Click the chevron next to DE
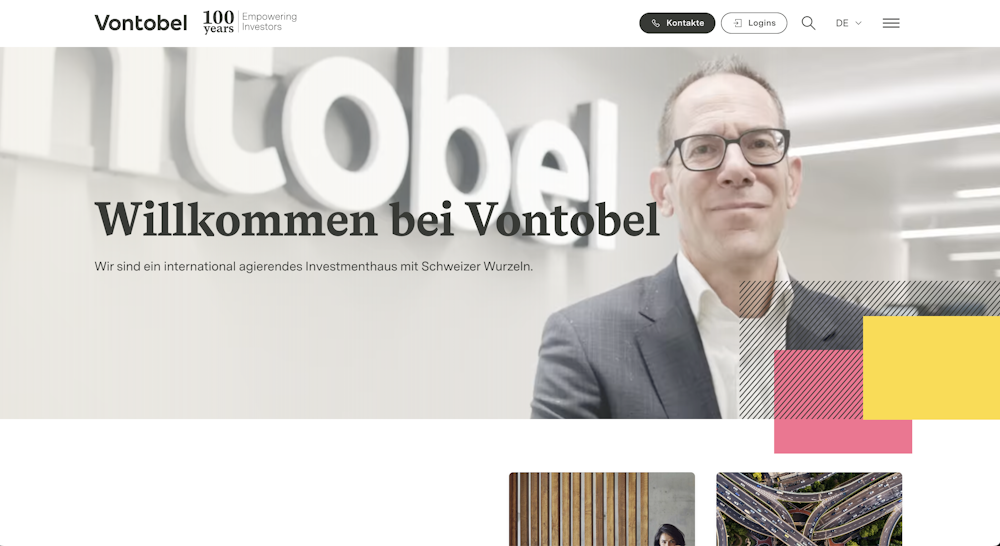This screenshot has height=546, width=1000. (x=858, y=23)
